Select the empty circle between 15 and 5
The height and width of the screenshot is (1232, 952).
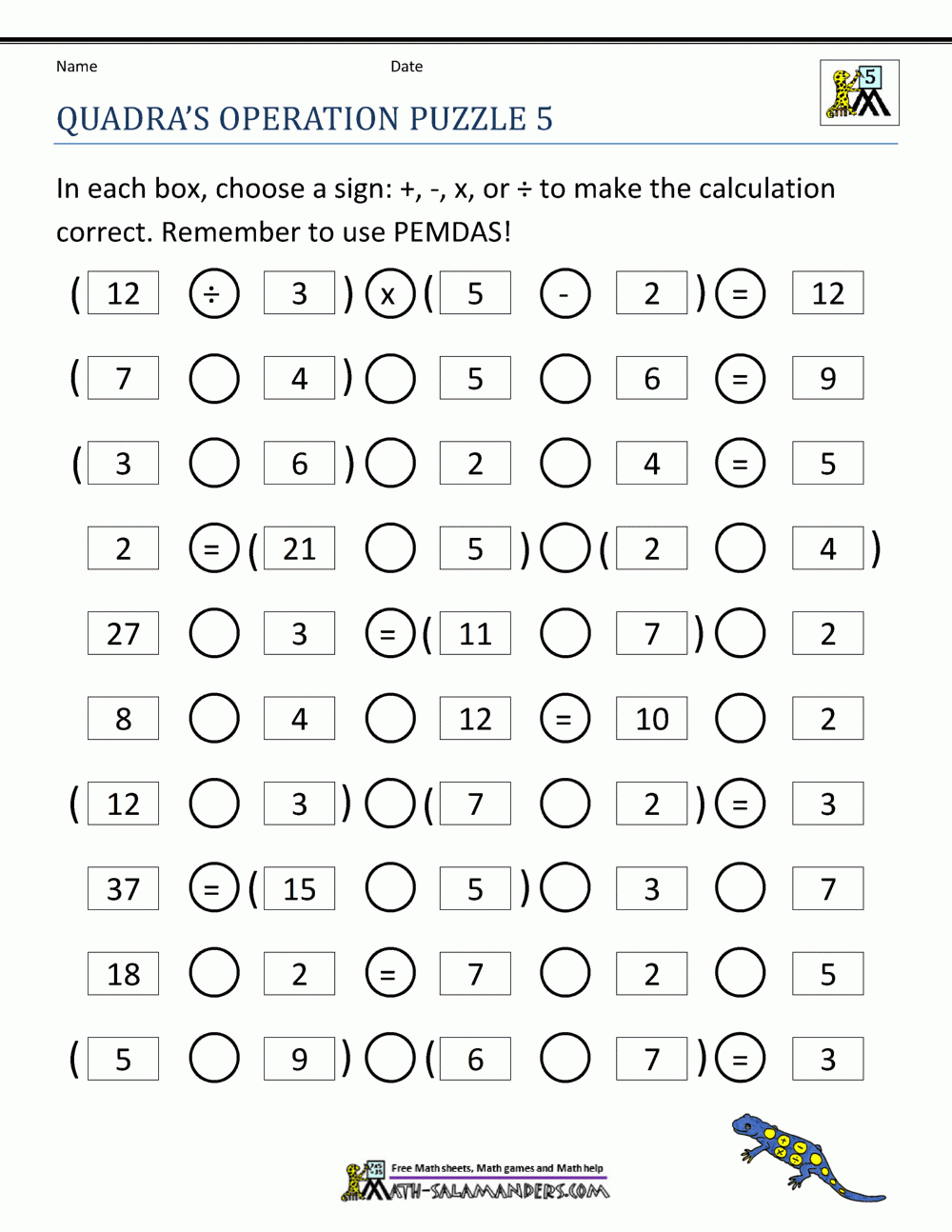click(x=389, y=889)
